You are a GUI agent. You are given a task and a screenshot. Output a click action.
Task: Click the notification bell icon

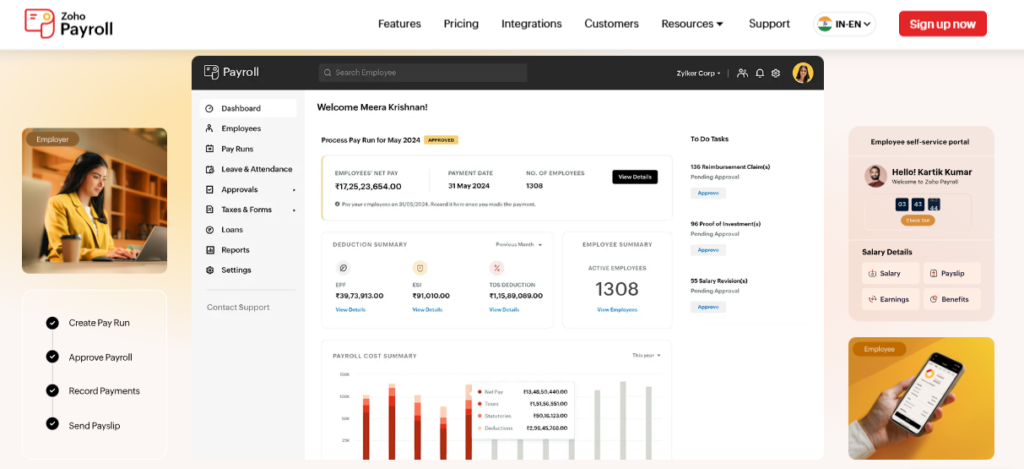point(760,73)
